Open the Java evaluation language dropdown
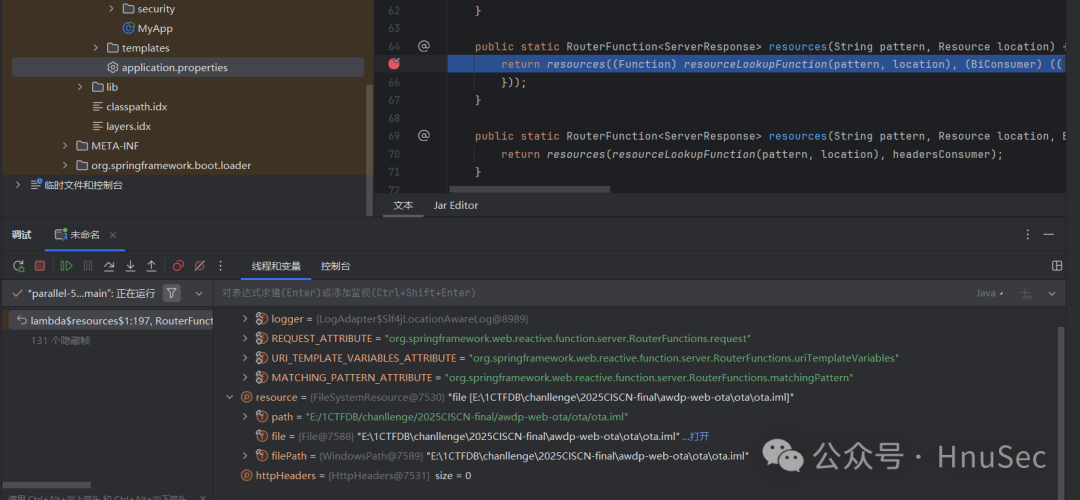 (990, 293)
